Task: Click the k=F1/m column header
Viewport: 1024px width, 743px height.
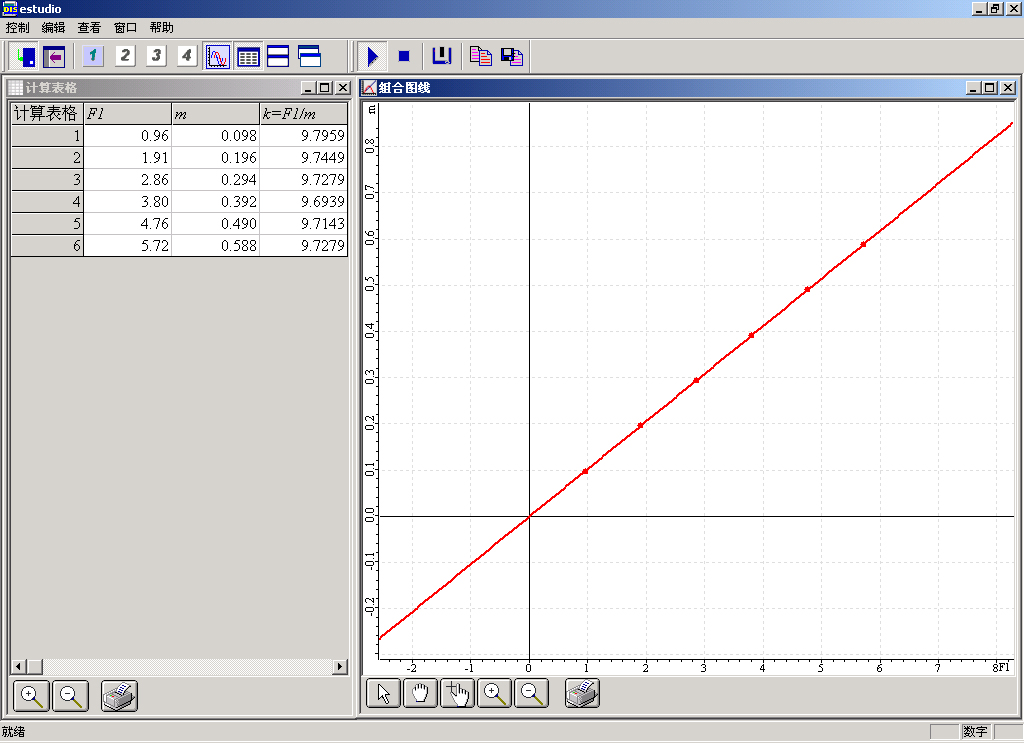Action: (x=303, y=114)
